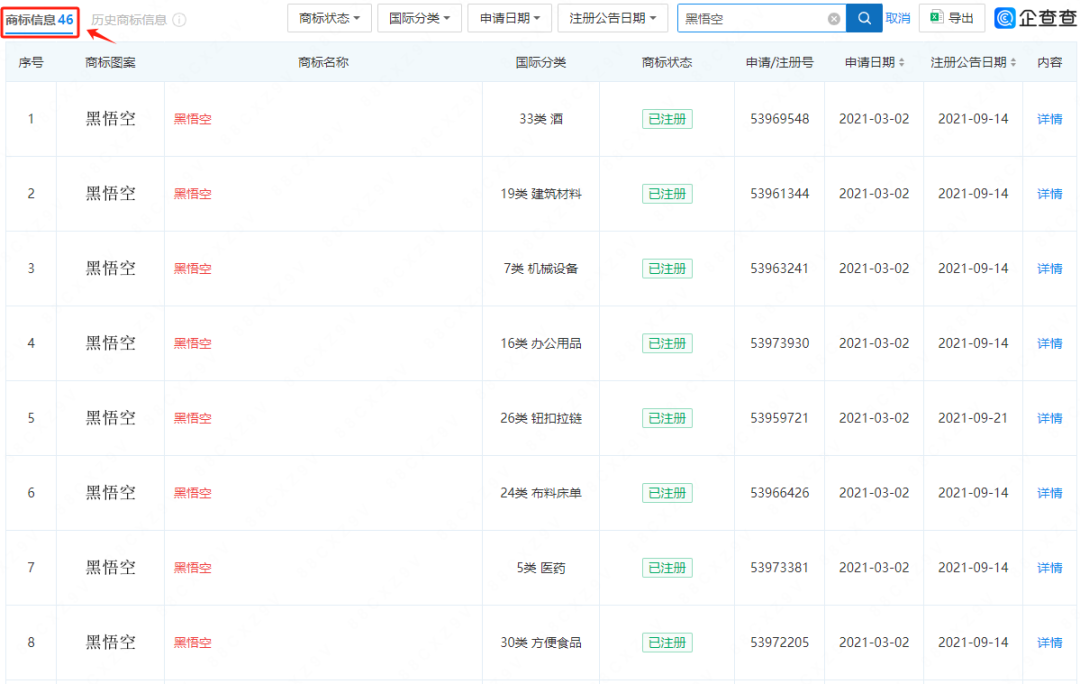
Task: Click the 黑悟空 trademark image in row 1
Action: point(110,119)
